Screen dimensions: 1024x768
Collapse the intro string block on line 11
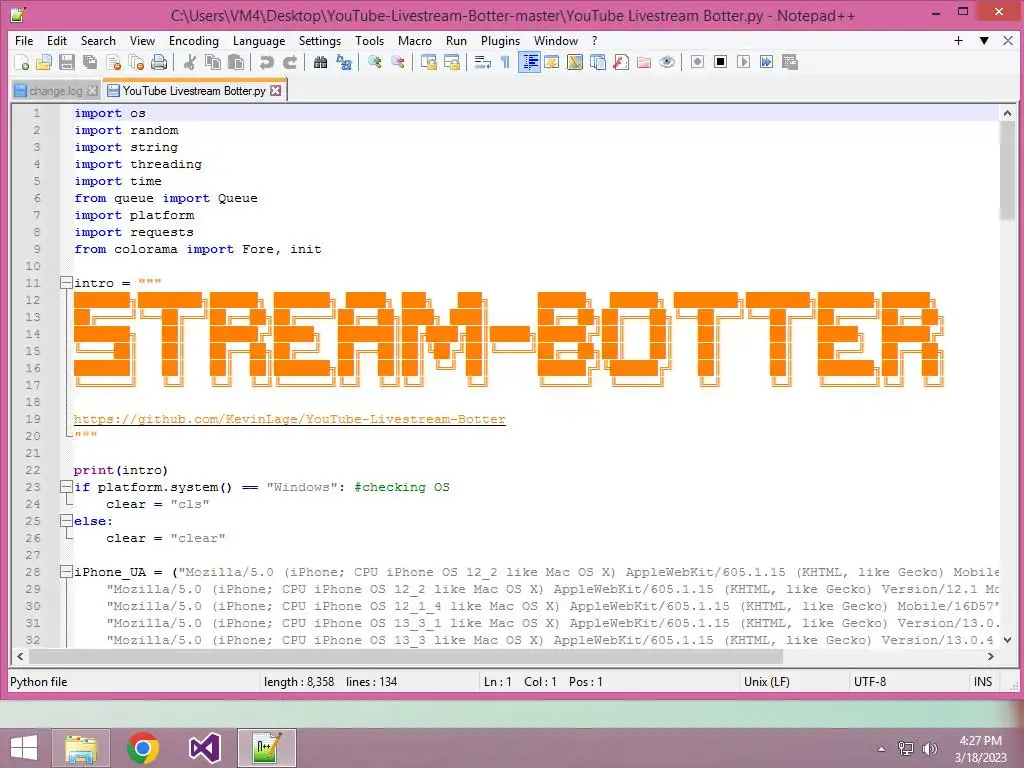[x=66, y=283]
